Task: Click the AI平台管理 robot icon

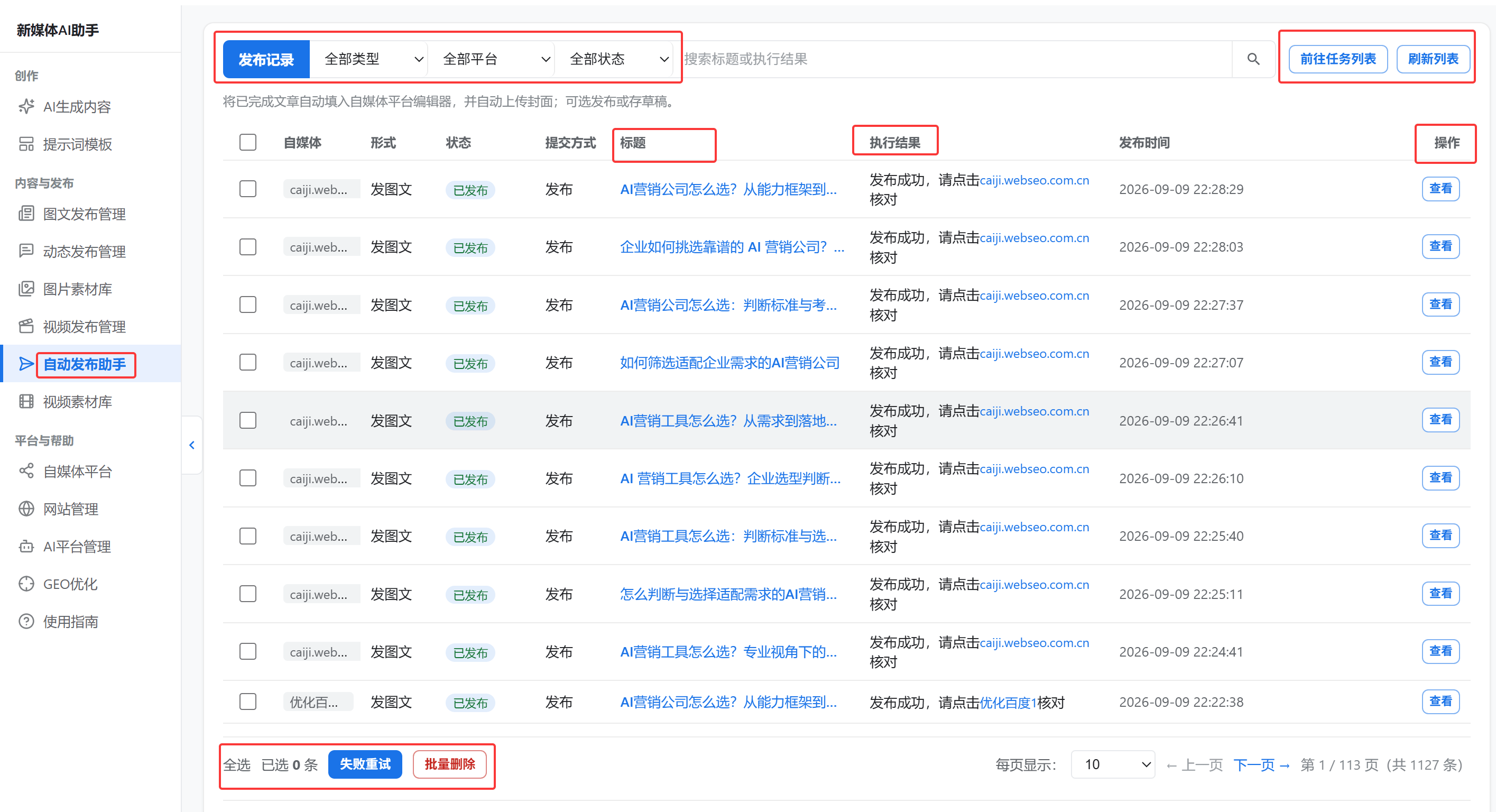Action: pos(26,547)
